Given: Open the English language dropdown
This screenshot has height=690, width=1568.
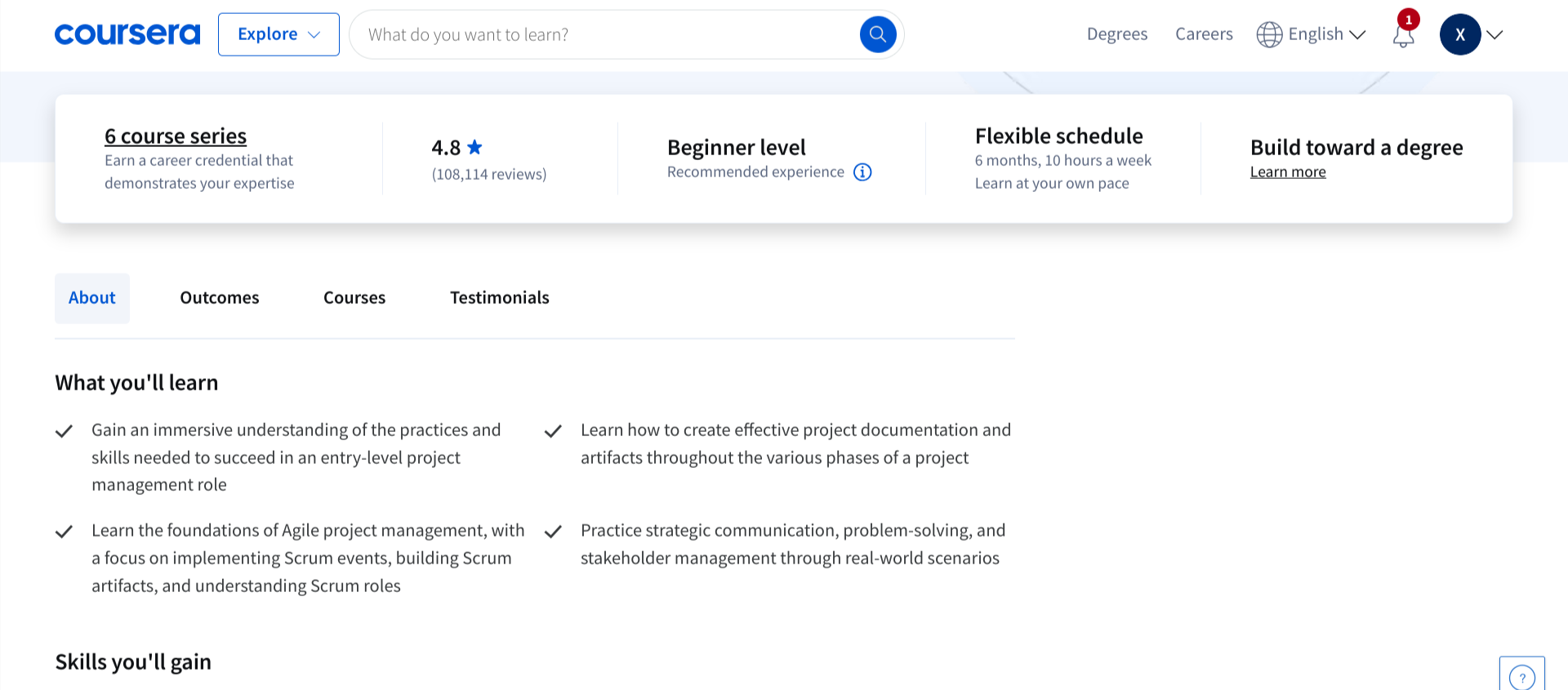Looking at the screenshot, I should tap(1326, 34).
